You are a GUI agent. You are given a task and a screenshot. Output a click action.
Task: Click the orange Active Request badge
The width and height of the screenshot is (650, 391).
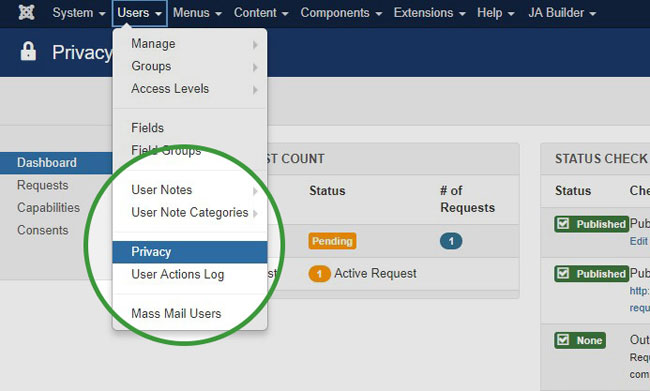tap(319, 274)
